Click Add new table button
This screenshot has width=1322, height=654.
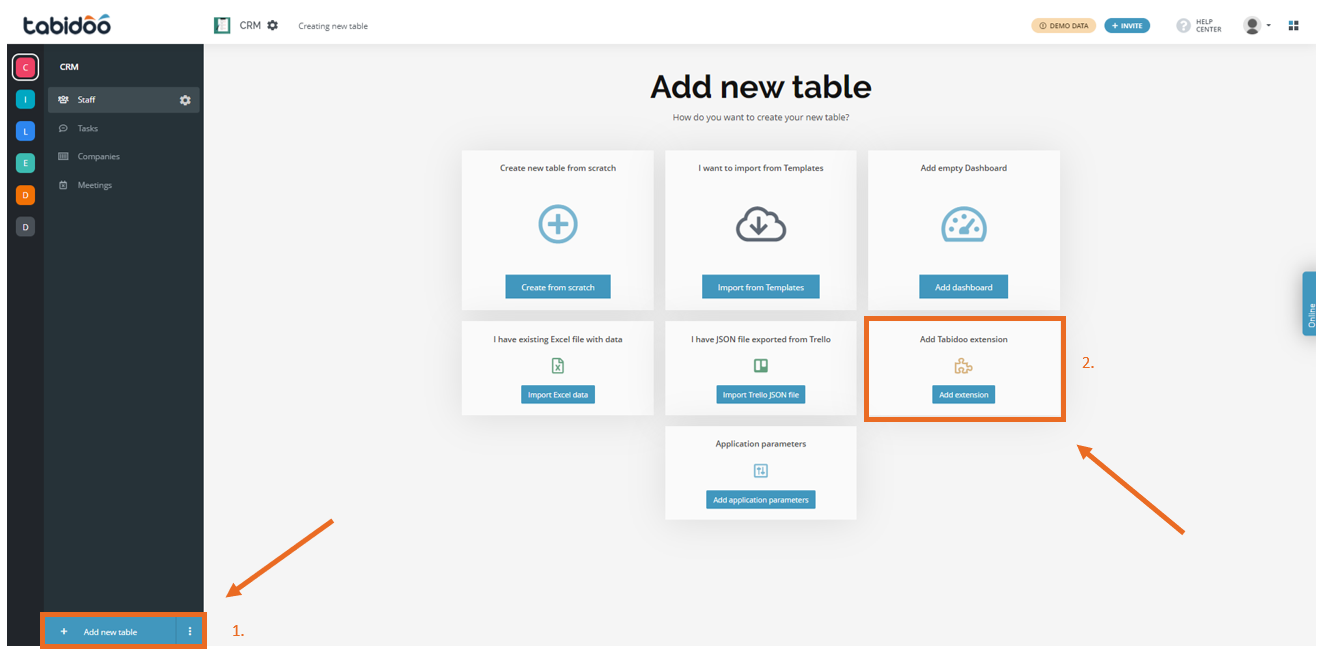pyautogui.click(x=110, y=631)
